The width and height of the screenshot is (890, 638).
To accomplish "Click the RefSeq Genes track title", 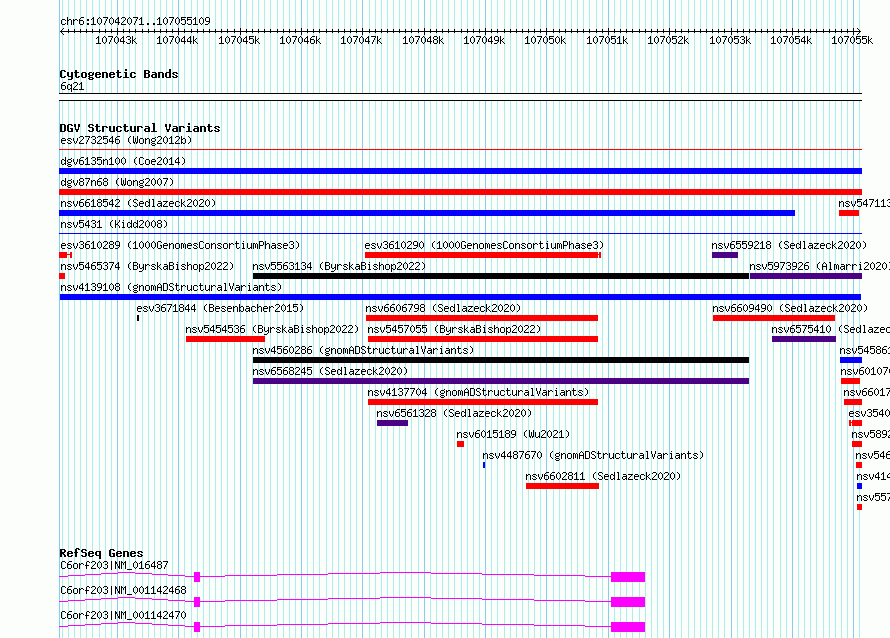I will click(102, 553).
